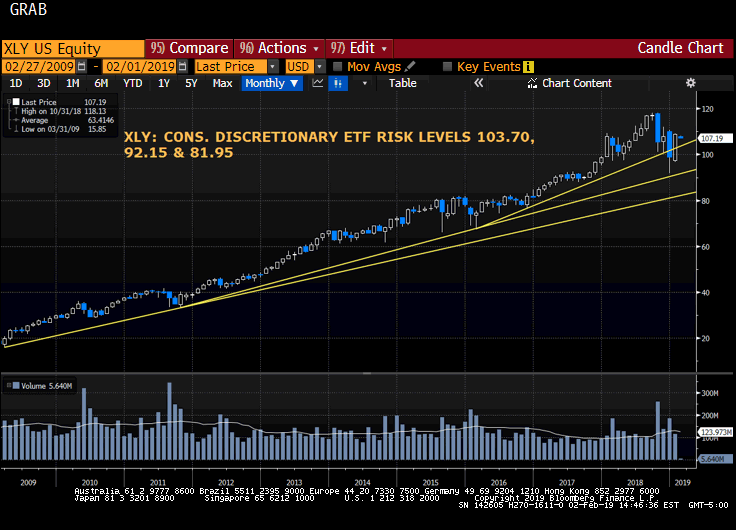Viewport: 736px width, 530px height.
Task: Click the 2019 time axis label
Action: tap(682, 482)
